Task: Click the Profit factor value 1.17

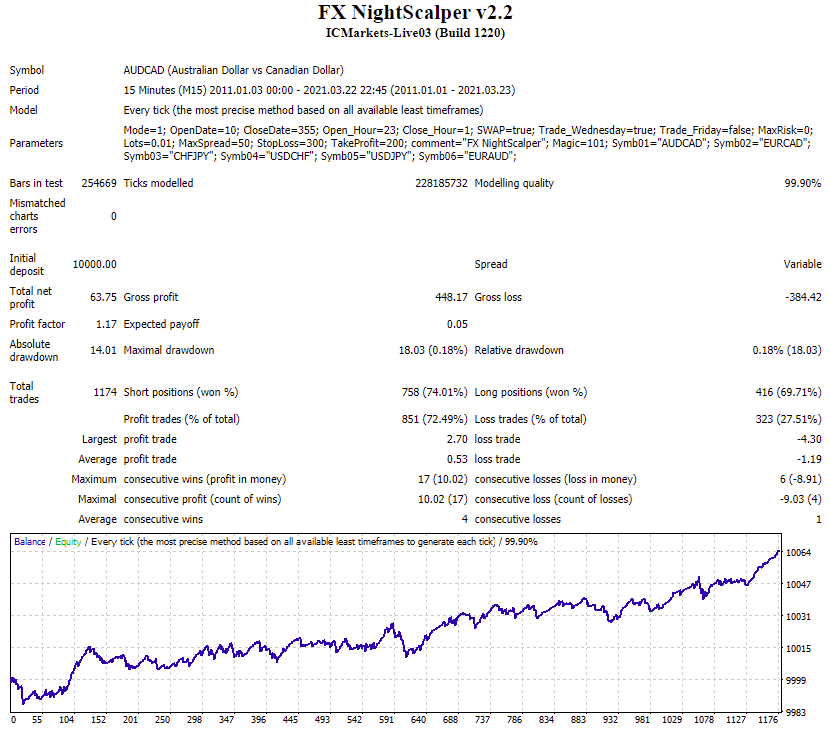Action: [106, 324]
